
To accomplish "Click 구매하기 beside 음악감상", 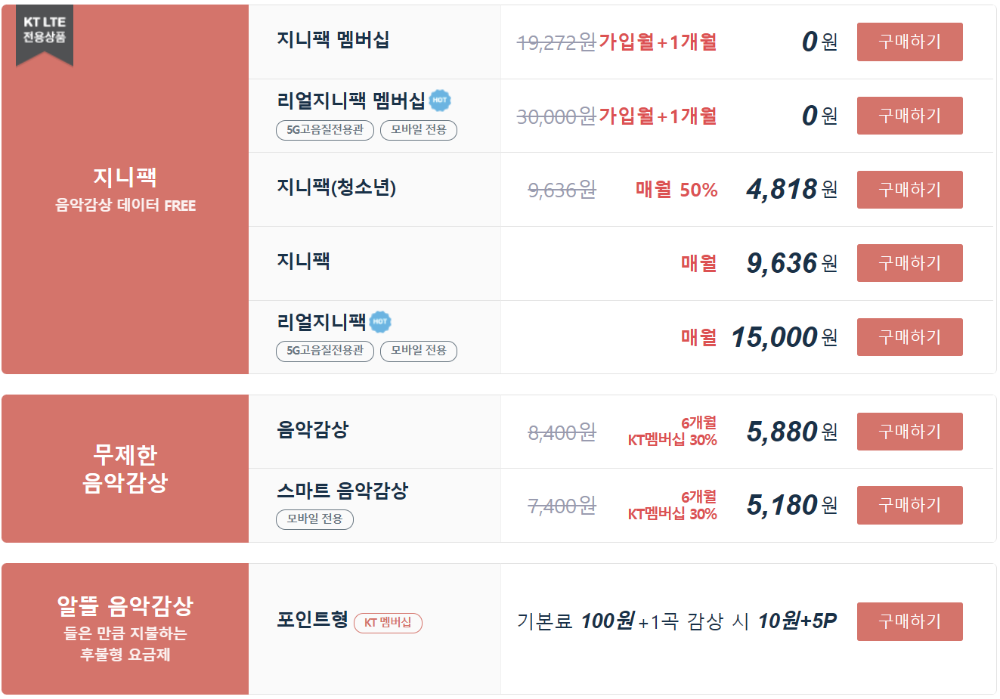I will tap(909, 431).
